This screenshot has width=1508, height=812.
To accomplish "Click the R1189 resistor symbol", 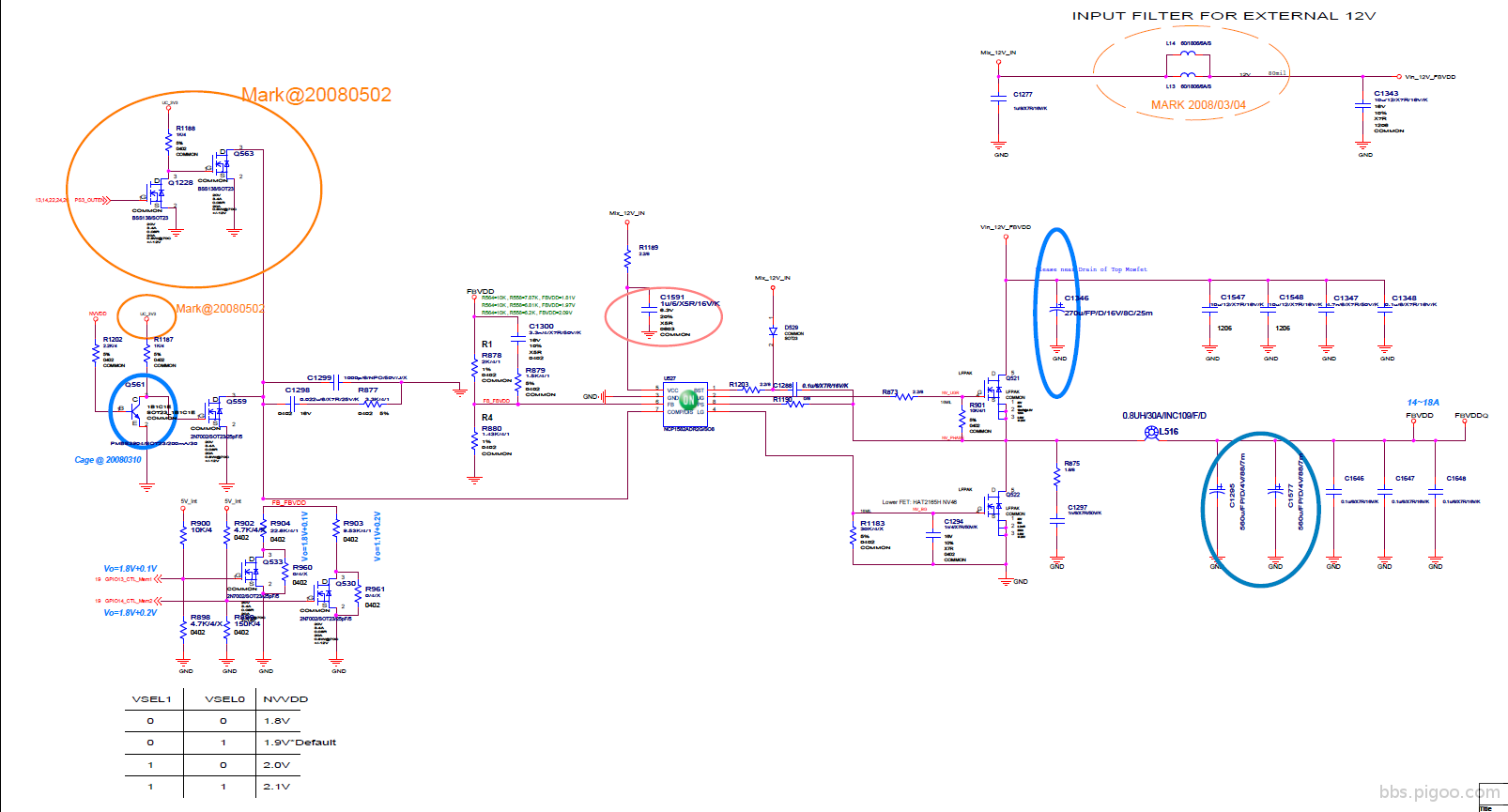I will point(627,256).
